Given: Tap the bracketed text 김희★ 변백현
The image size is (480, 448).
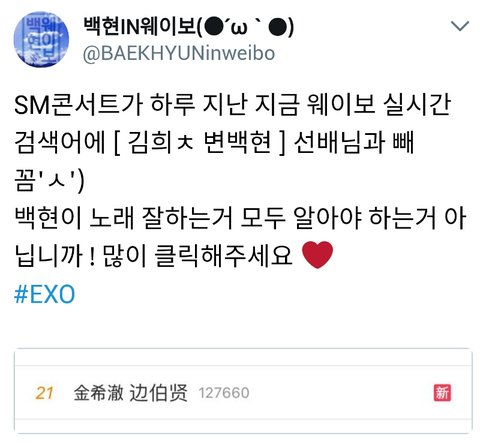Looking at the screenshot, I should pos(200,142).
